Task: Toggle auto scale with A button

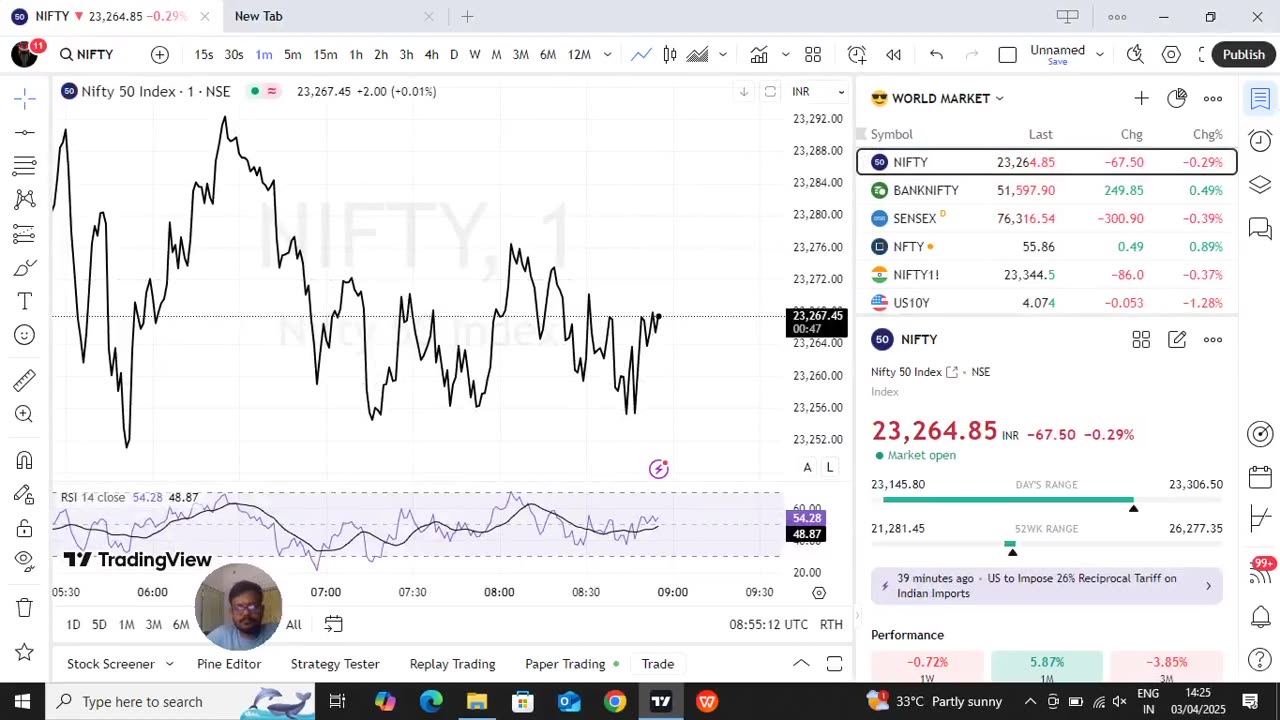Action: pos(807,467)
